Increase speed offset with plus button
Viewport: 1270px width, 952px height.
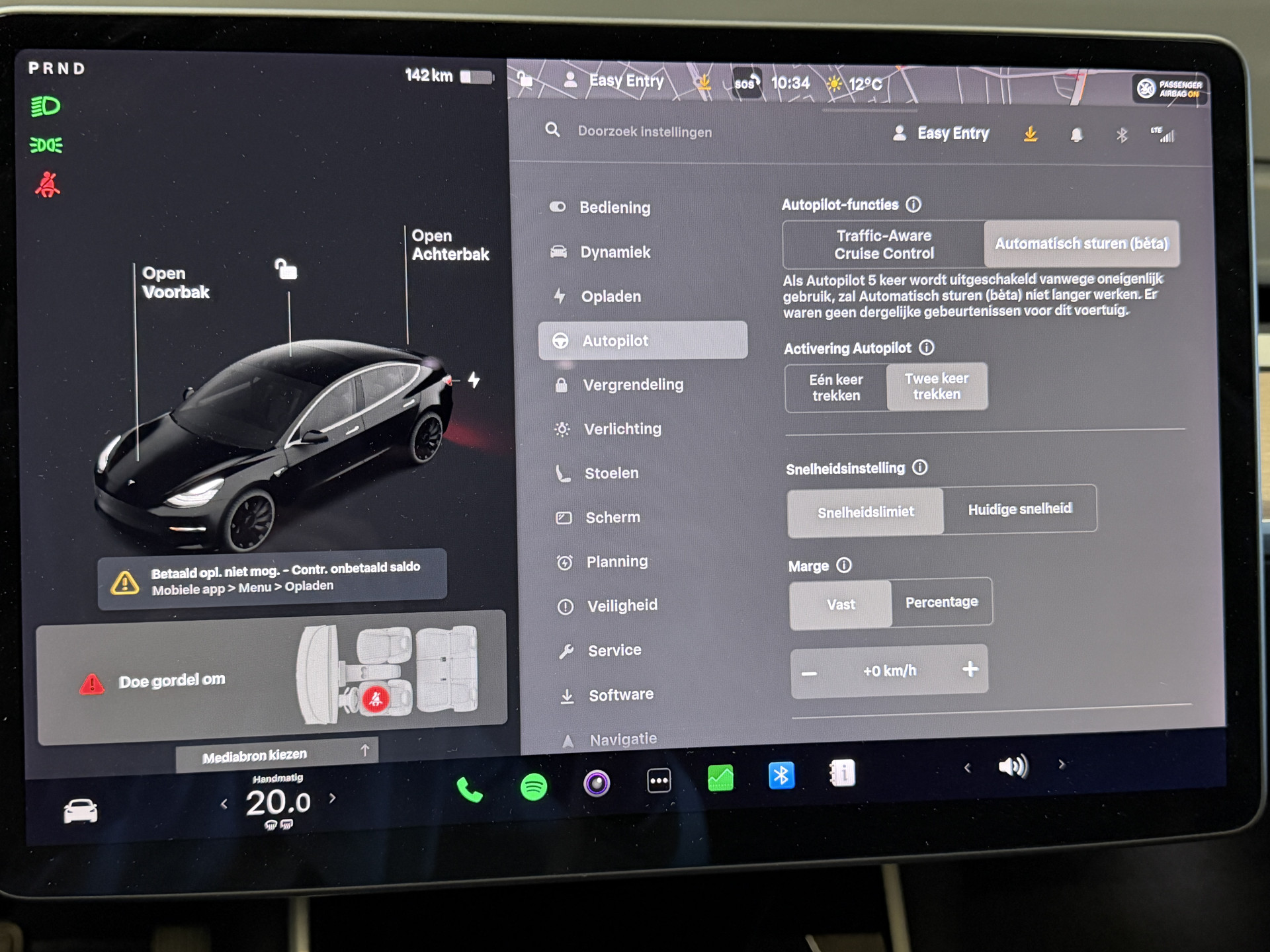click(x=970, y=669)
